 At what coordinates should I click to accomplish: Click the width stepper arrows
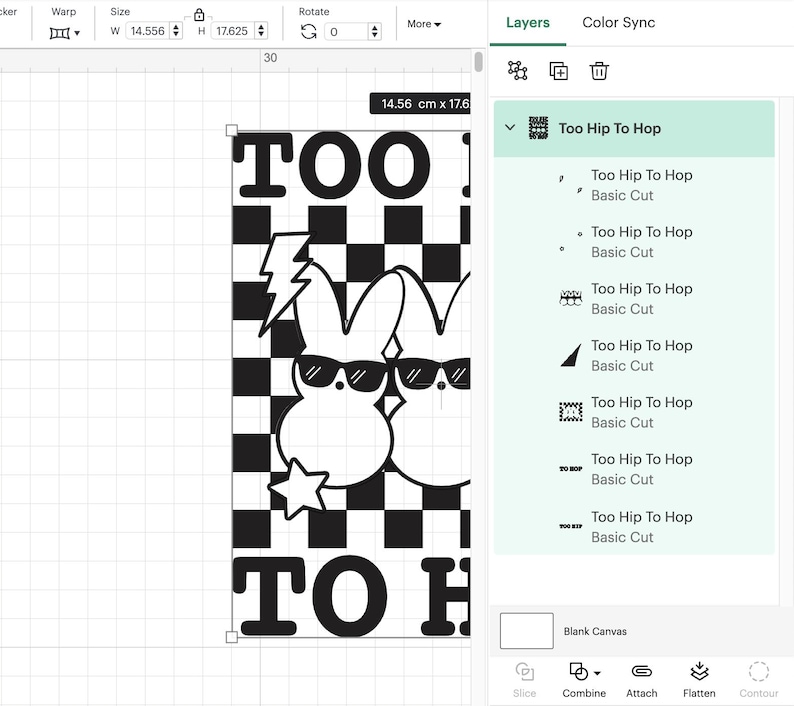click(176, 31)
